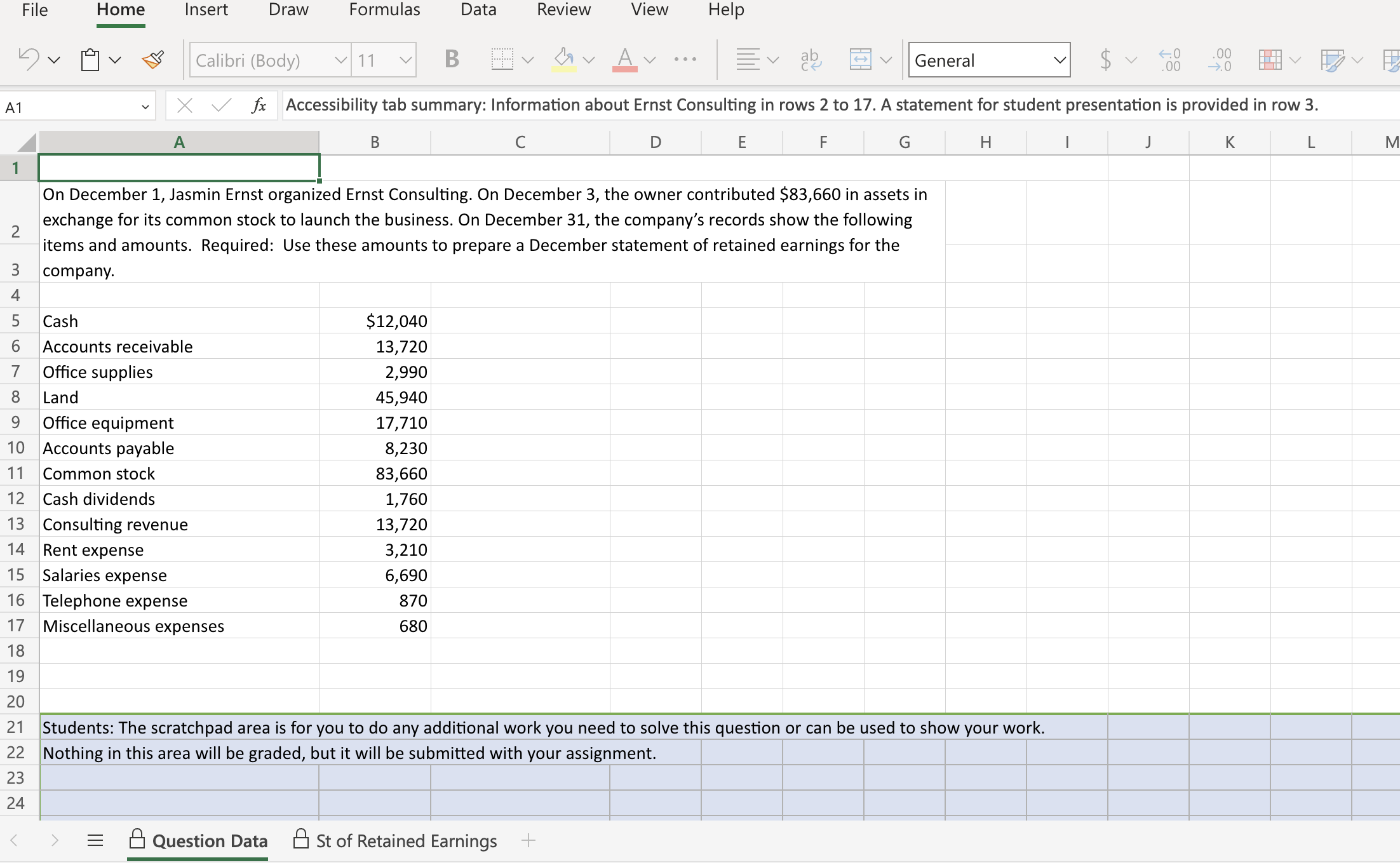Image resolution: width=1400 pixels, height=865 pixels.
Task: Apply accounting number format with dollar sign
Action: point(1105,60)
